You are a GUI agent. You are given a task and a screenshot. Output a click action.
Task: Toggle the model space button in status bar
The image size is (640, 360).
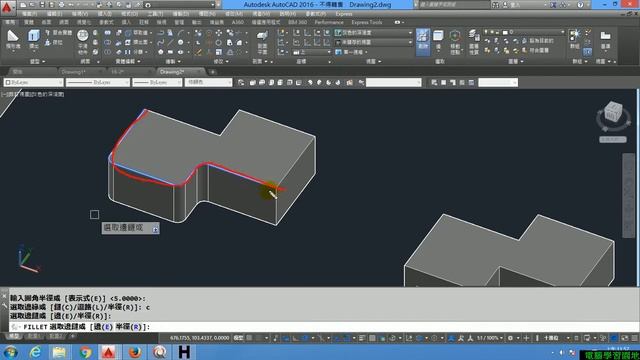[x=238, y=338]
